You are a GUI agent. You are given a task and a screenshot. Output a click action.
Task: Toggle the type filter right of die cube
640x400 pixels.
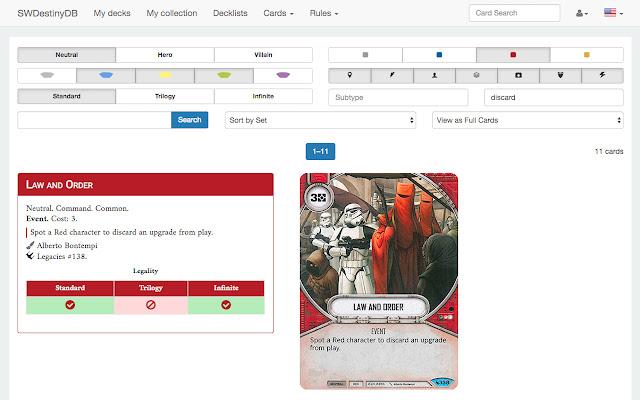(x=518, y=76)
